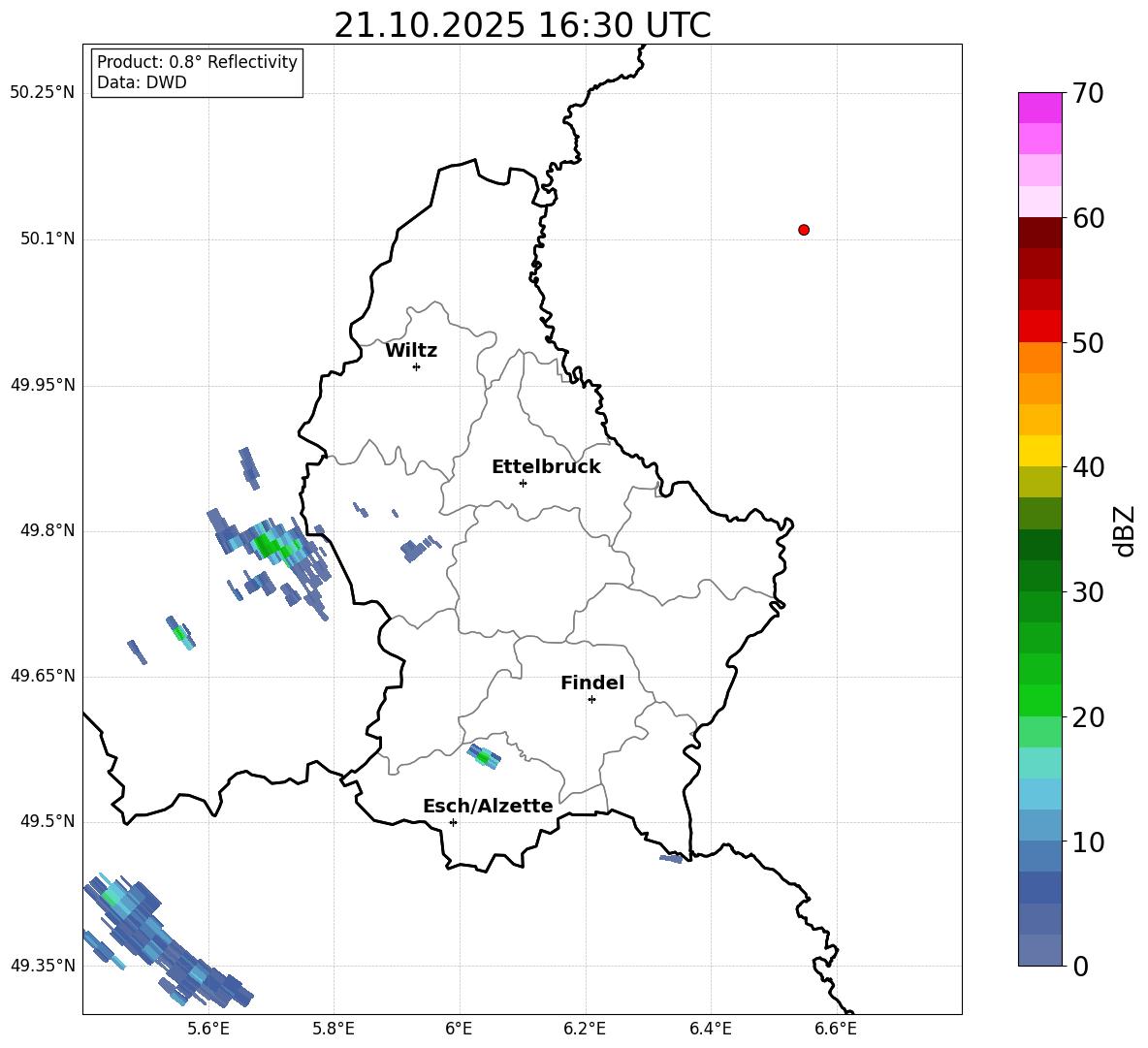Screen dimensions: 1148x1048
Task: Click the colorbar tick label 60
Action: pos(1088,218)
